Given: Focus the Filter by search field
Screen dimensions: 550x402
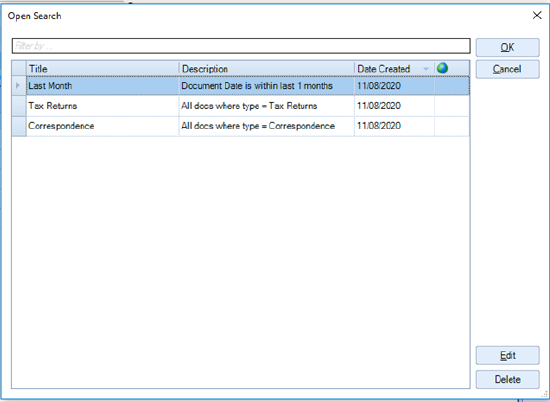Looking at the screenshot, I should coord(241,46).
